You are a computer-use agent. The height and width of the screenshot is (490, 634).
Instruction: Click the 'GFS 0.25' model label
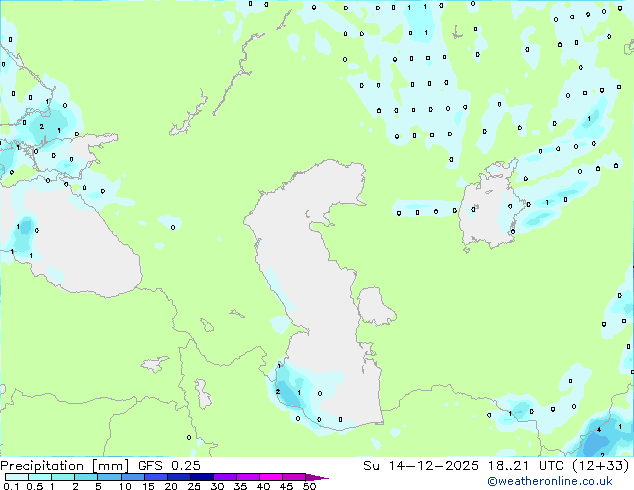[169, 466]
